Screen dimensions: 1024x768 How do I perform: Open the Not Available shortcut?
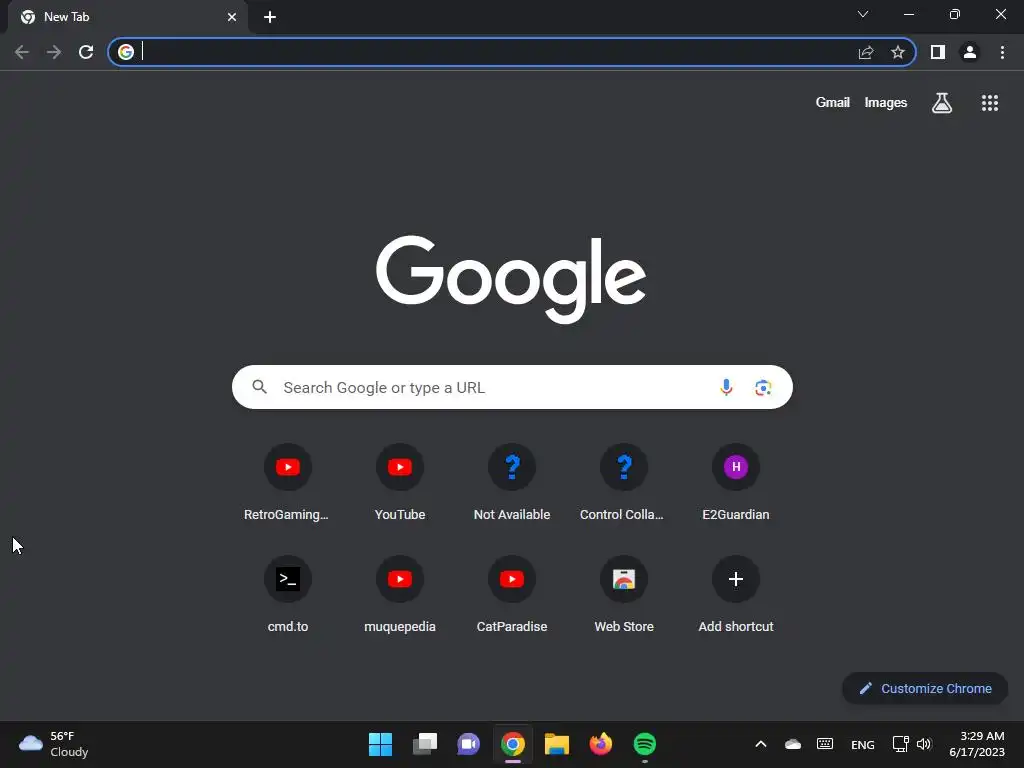point(512,483)
